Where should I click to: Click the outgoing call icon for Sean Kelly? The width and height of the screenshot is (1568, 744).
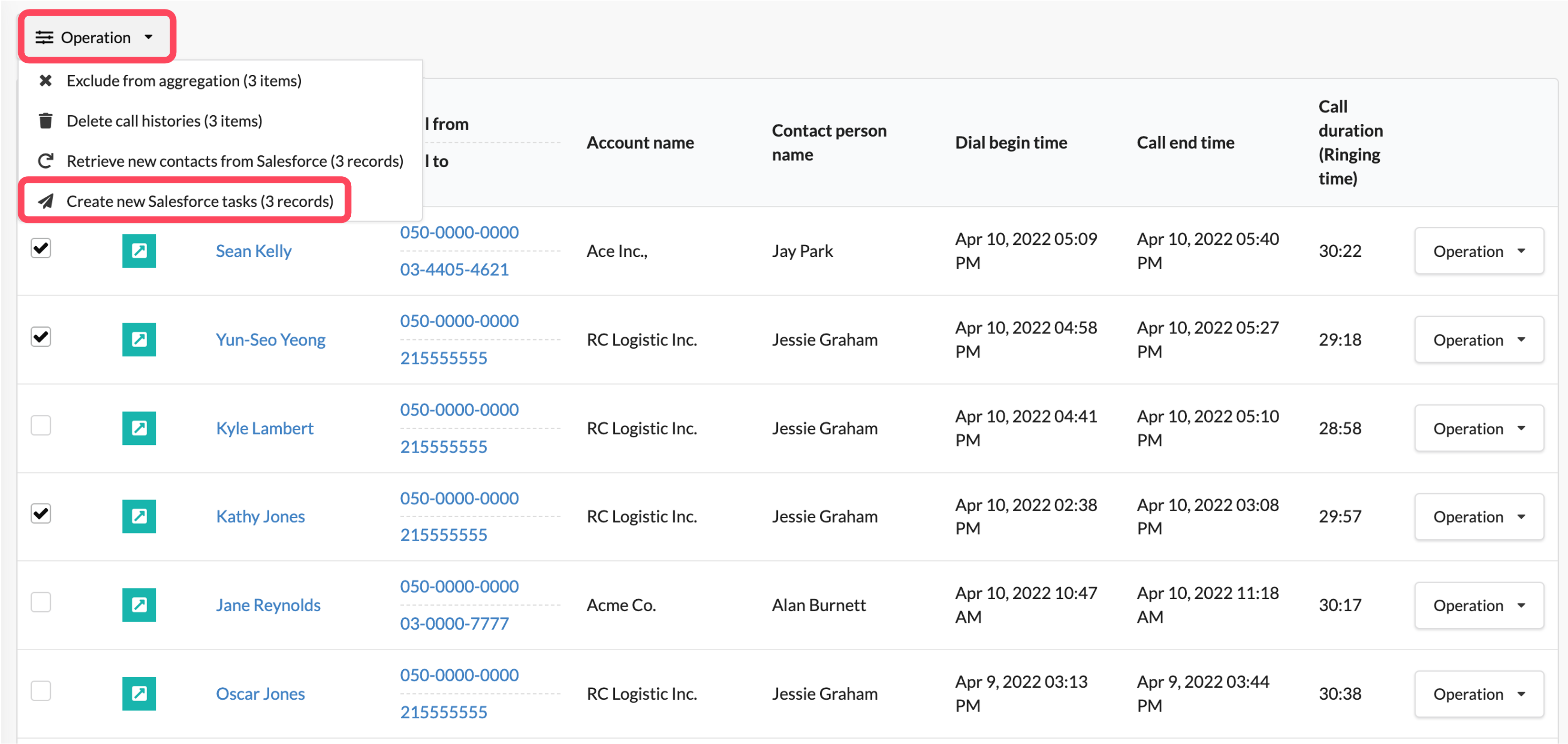(x=139, y=251)
